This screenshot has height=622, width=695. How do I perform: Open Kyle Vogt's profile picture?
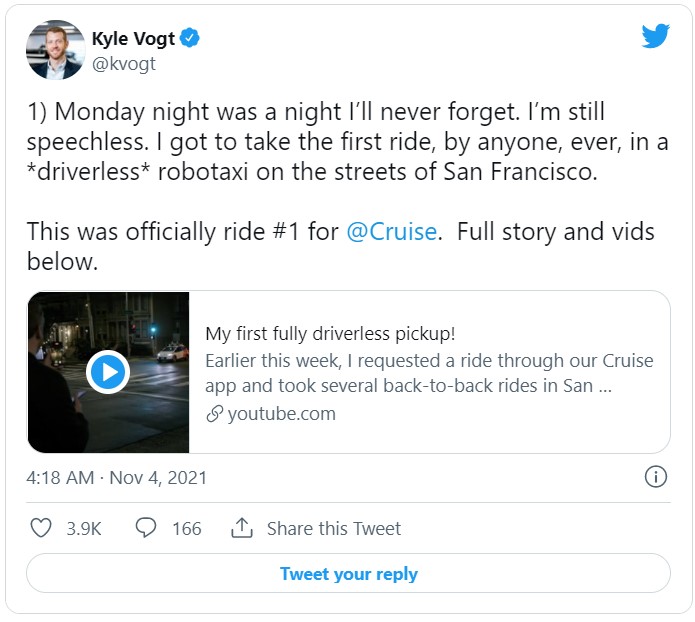(55, 50)
